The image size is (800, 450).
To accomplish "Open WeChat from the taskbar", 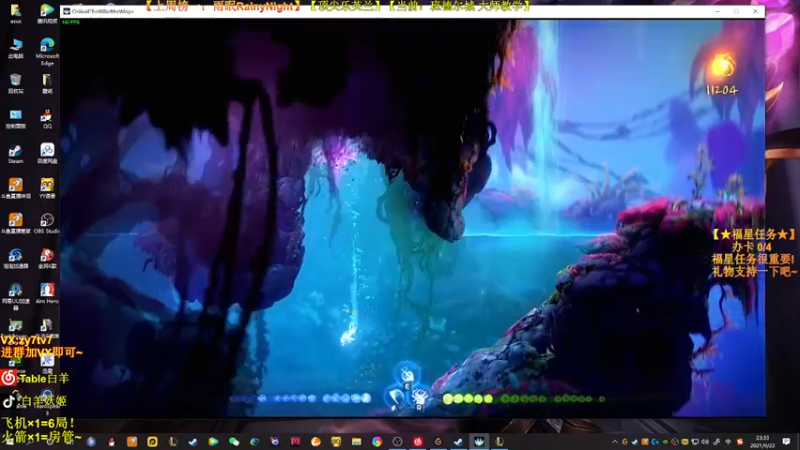I will (234, 442).
